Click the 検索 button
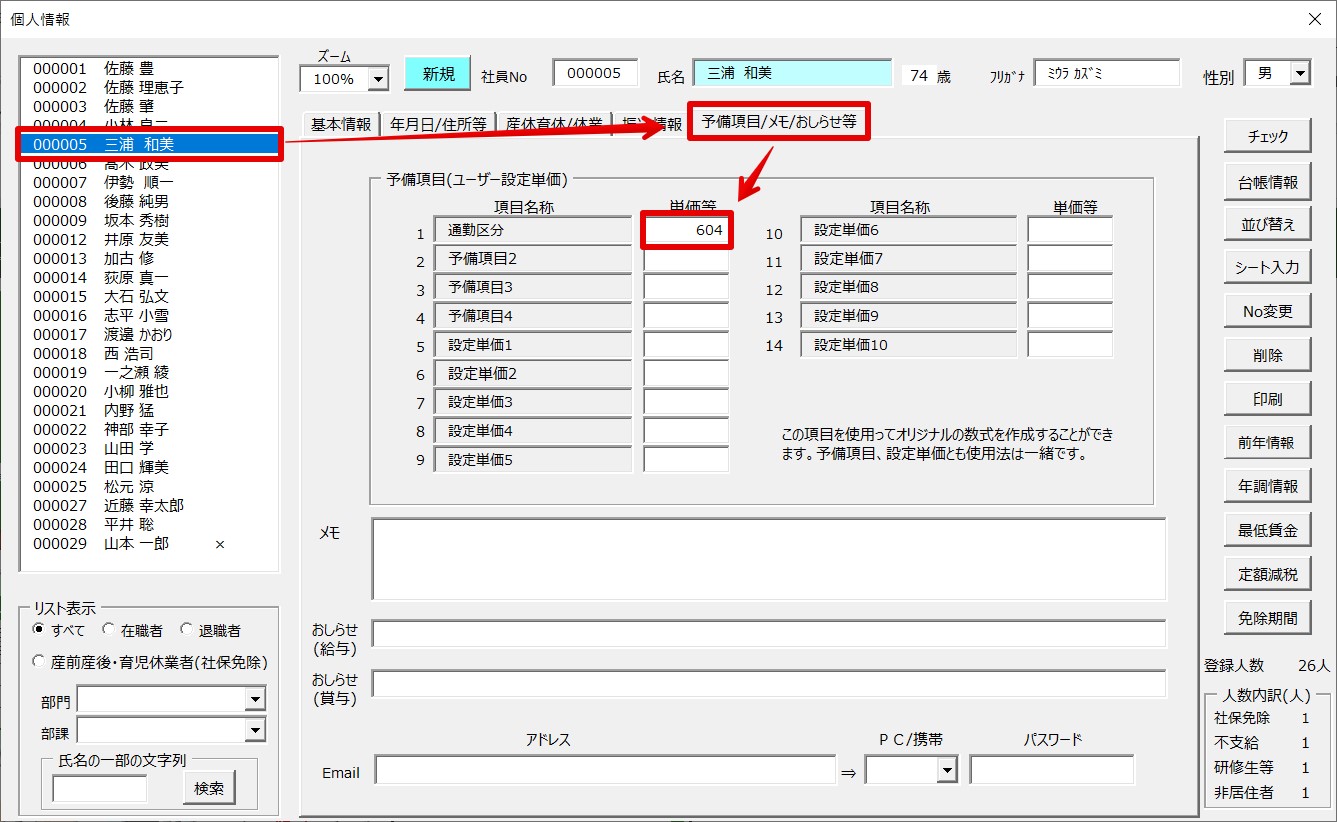The height and width of the screenshot is (822, 1337). 209,788
